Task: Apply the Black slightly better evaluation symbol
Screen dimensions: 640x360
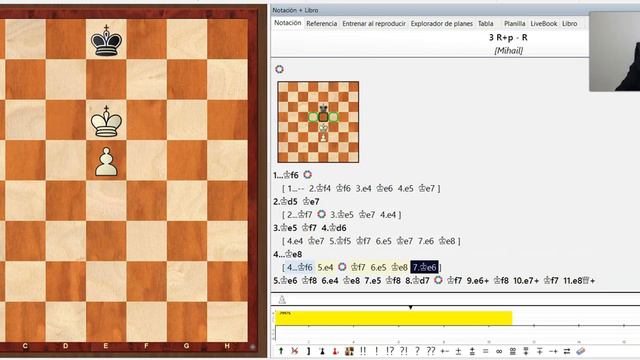Action: click(x=526, y=351)
